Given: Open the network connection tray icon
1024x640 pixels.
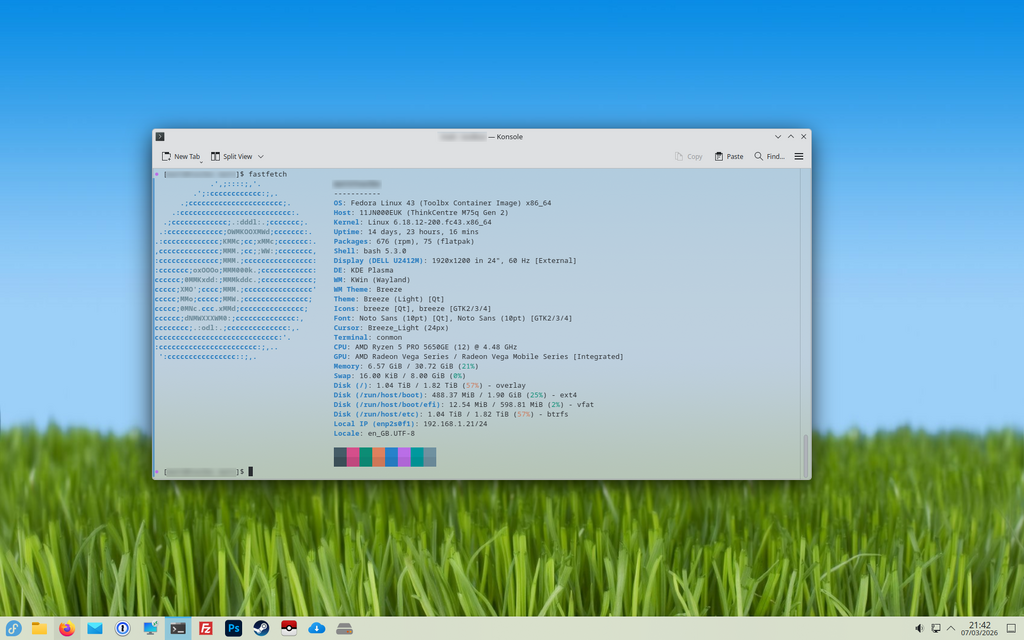Looking at the screenshot, I should click(935, 628).
